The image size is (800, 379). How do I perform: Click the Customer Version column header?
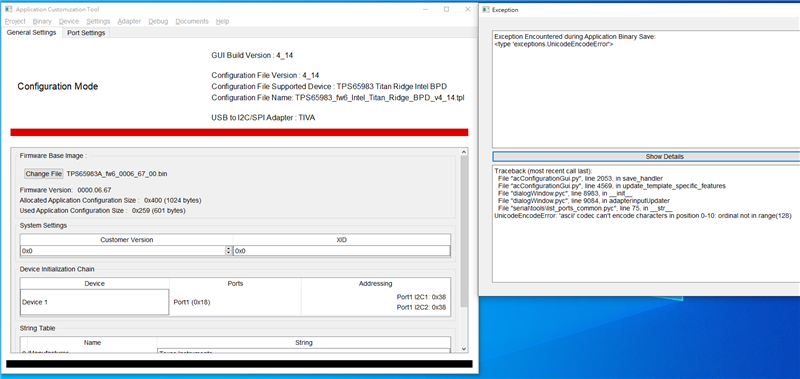[127, 240]
